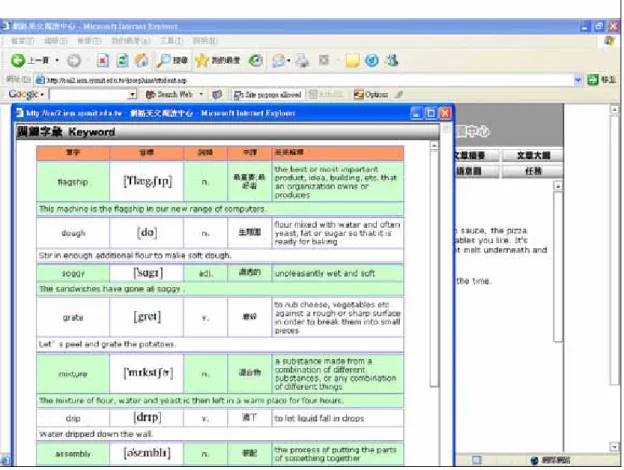This screenshot has width=624, height=470.
Task: Click the Windows flag logo in menu bar
Action: [609, 41]
